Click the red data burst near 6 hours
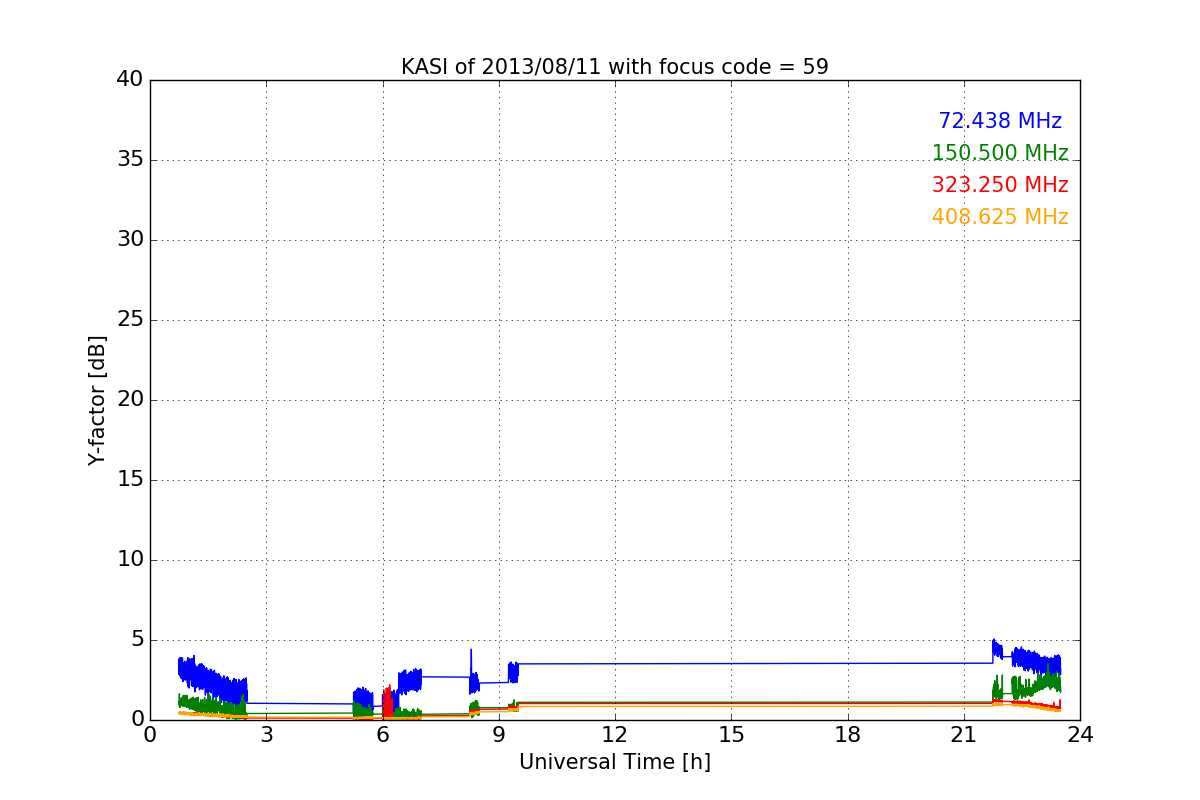This screenshot has height=800, width=1200. point(388,703)
